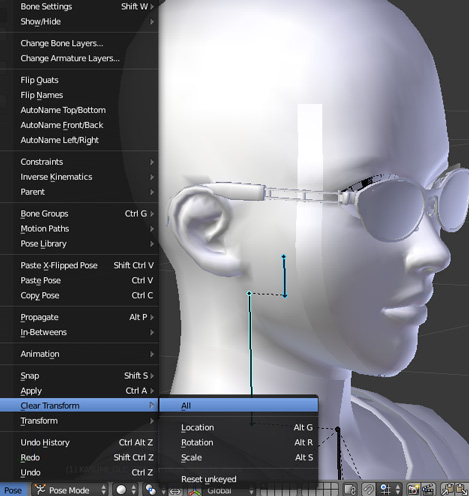Image resolution: width=469 pixels, height=496 pixels.
Task: Open the Pose menu button
Action: pyautogui.click(x=13, y=490)
